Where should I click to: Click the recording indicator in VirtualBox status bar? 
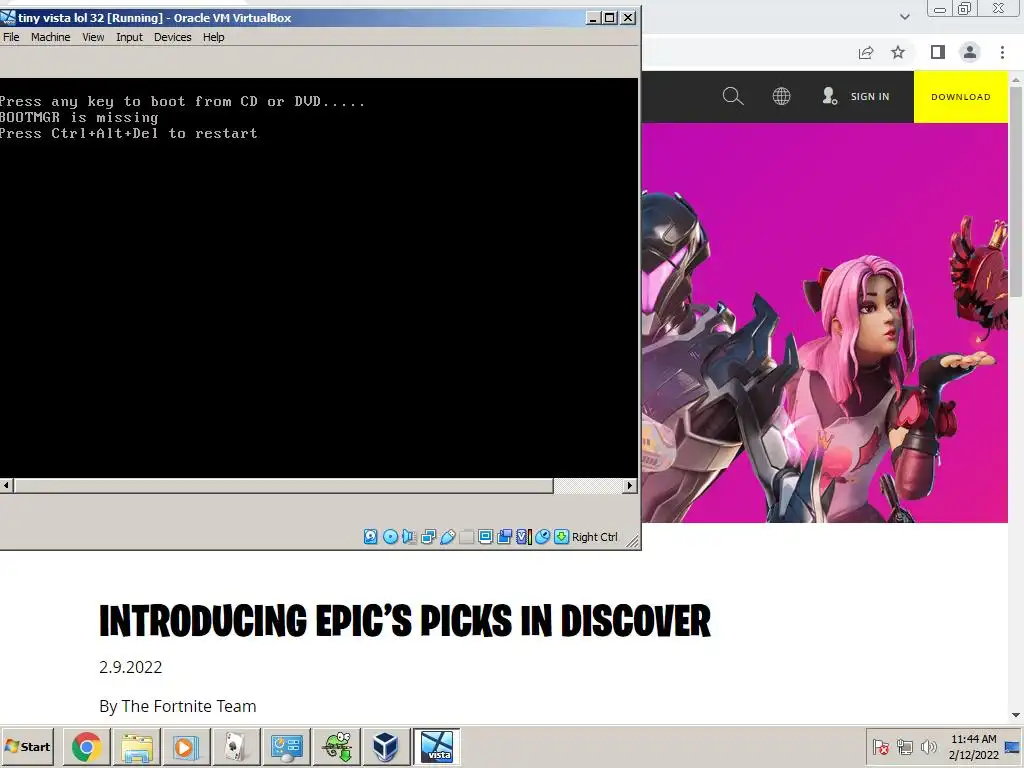tap(504, 537)
